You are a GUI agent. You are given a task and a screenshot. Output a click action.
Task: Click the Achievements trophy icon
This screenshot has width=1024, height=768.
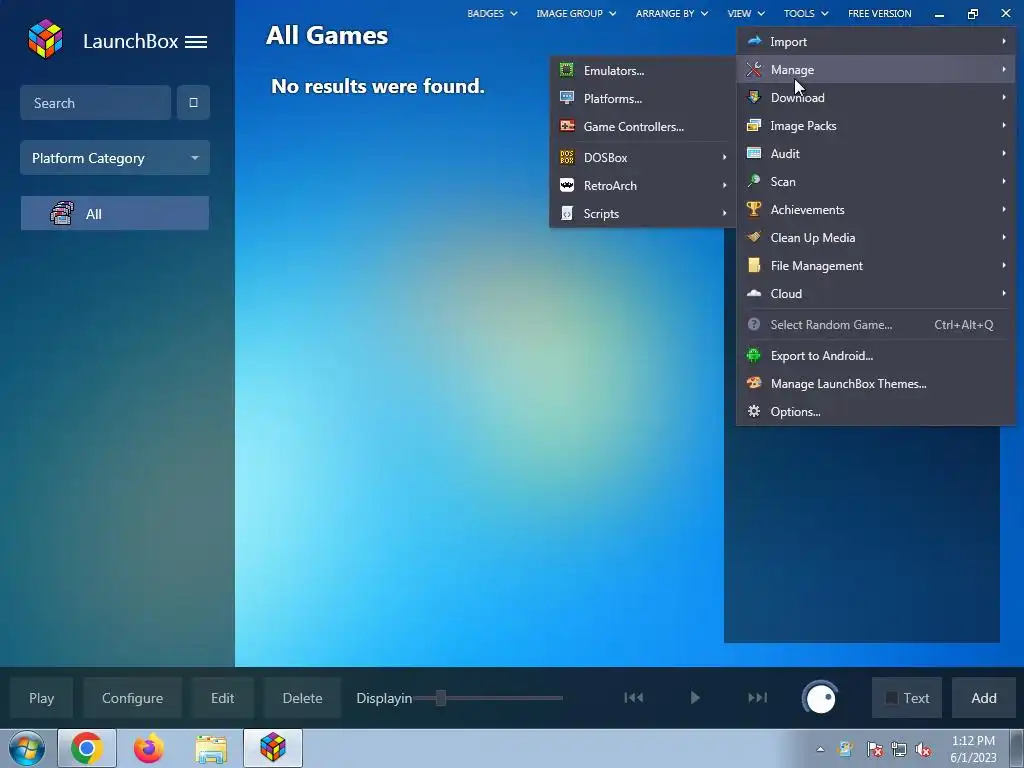754,209
